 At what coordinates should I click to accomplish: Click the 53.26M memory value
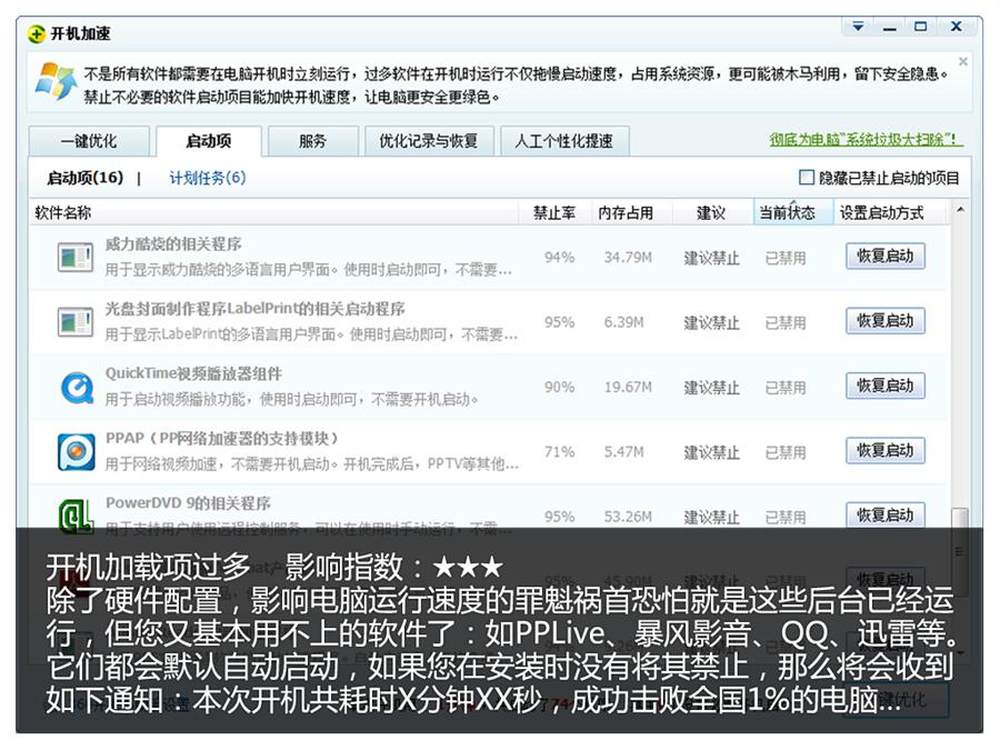click(628, 517)
